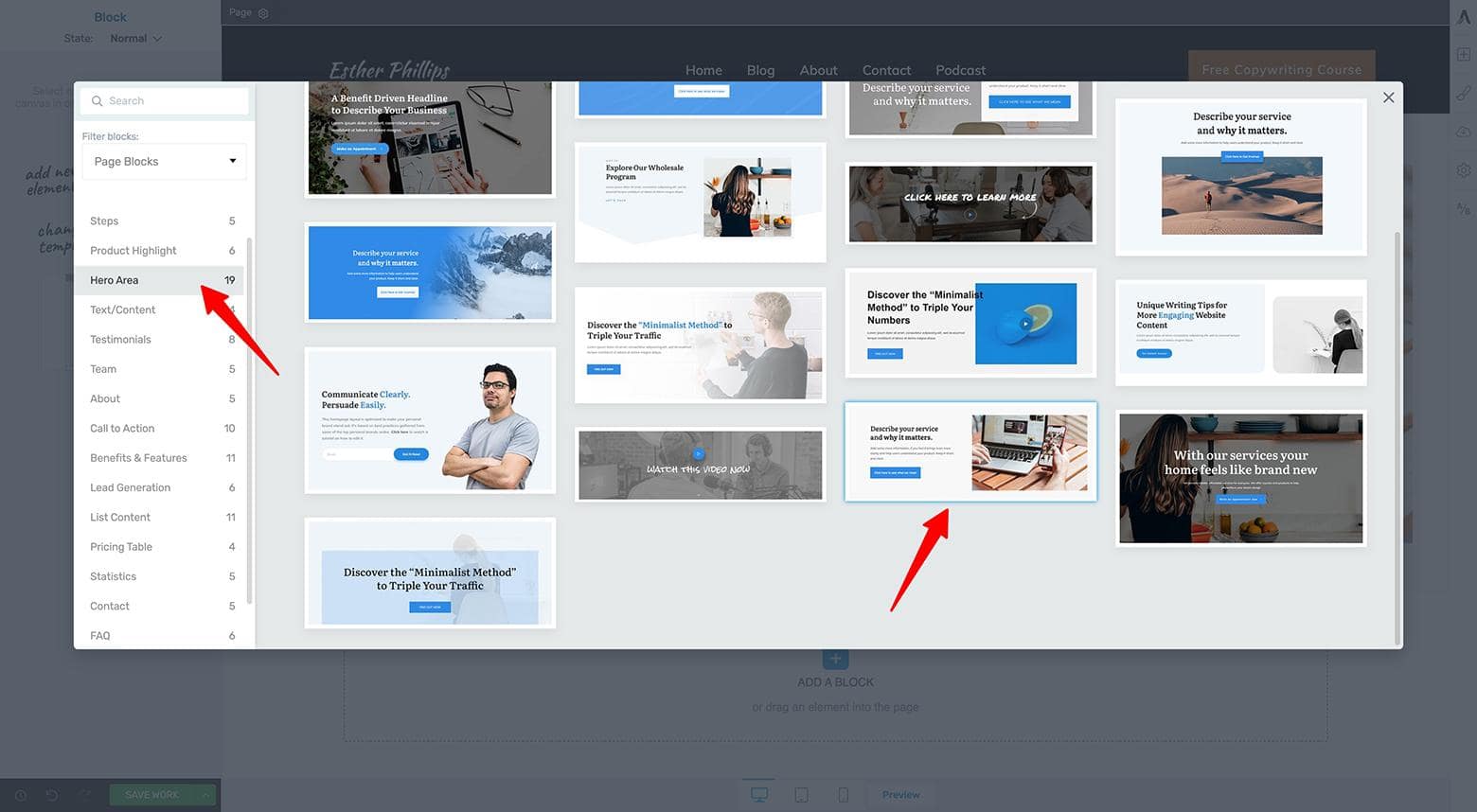This screenshot has height=812, width=1477.
Task: Enable desktop preview mode
Action: tap(758, 795)
